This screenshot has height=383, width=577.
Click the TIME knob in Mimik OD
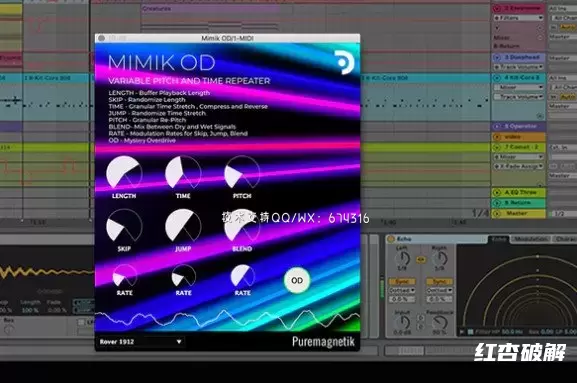point(183,173)
